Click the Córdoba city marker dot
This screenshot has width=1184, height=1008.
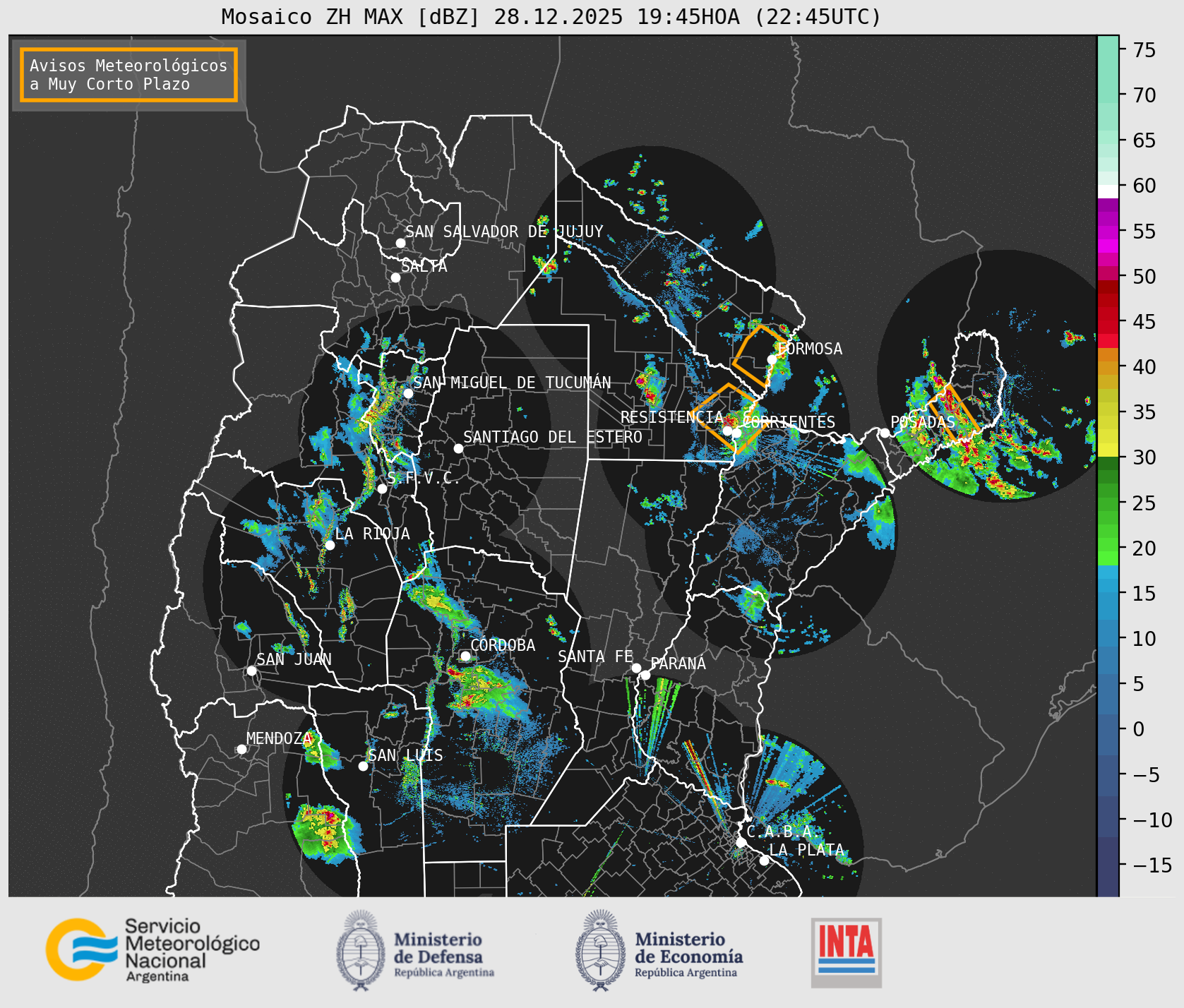pos(465,656)
